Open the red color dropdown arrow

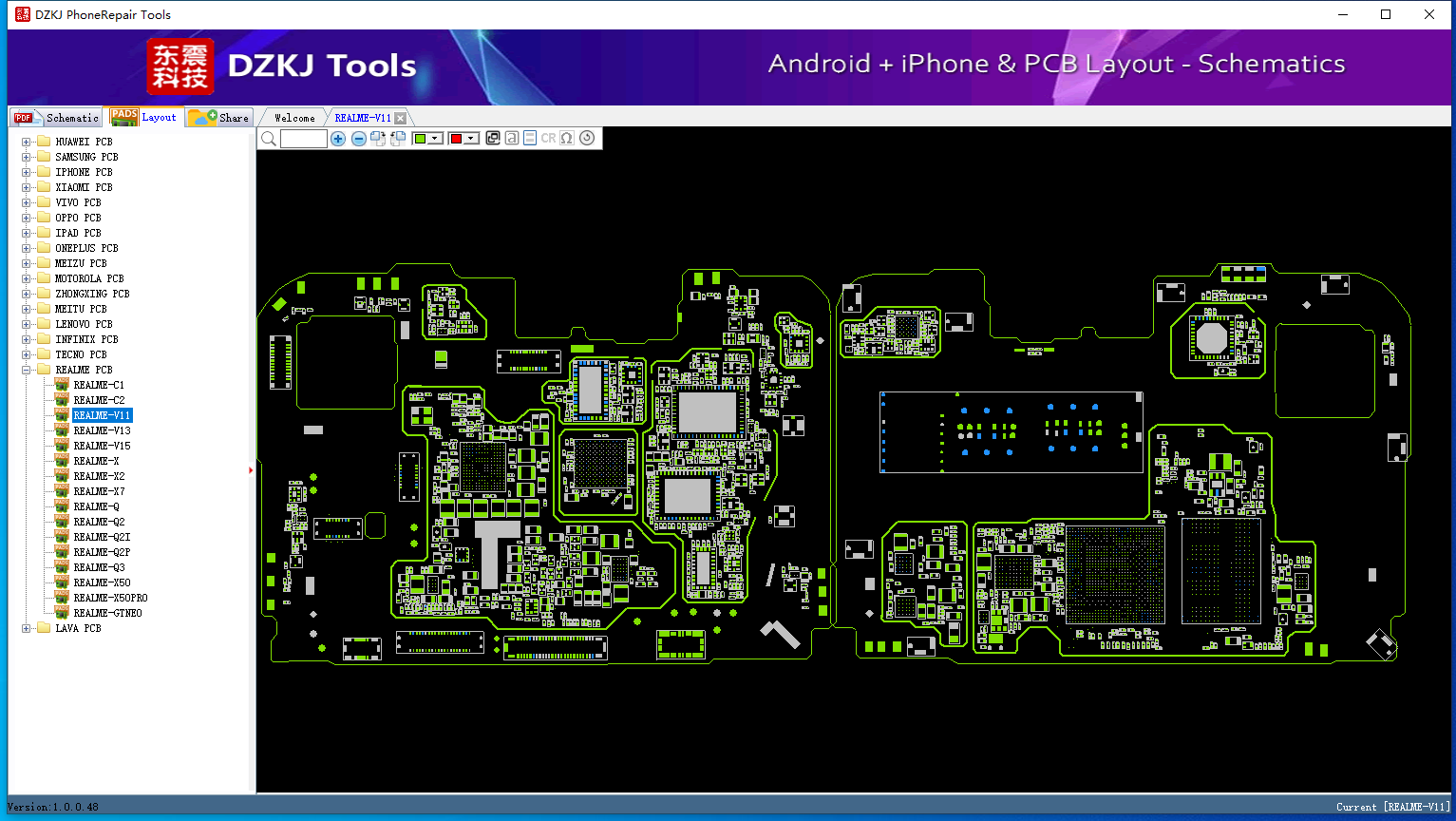pos(471,139)
